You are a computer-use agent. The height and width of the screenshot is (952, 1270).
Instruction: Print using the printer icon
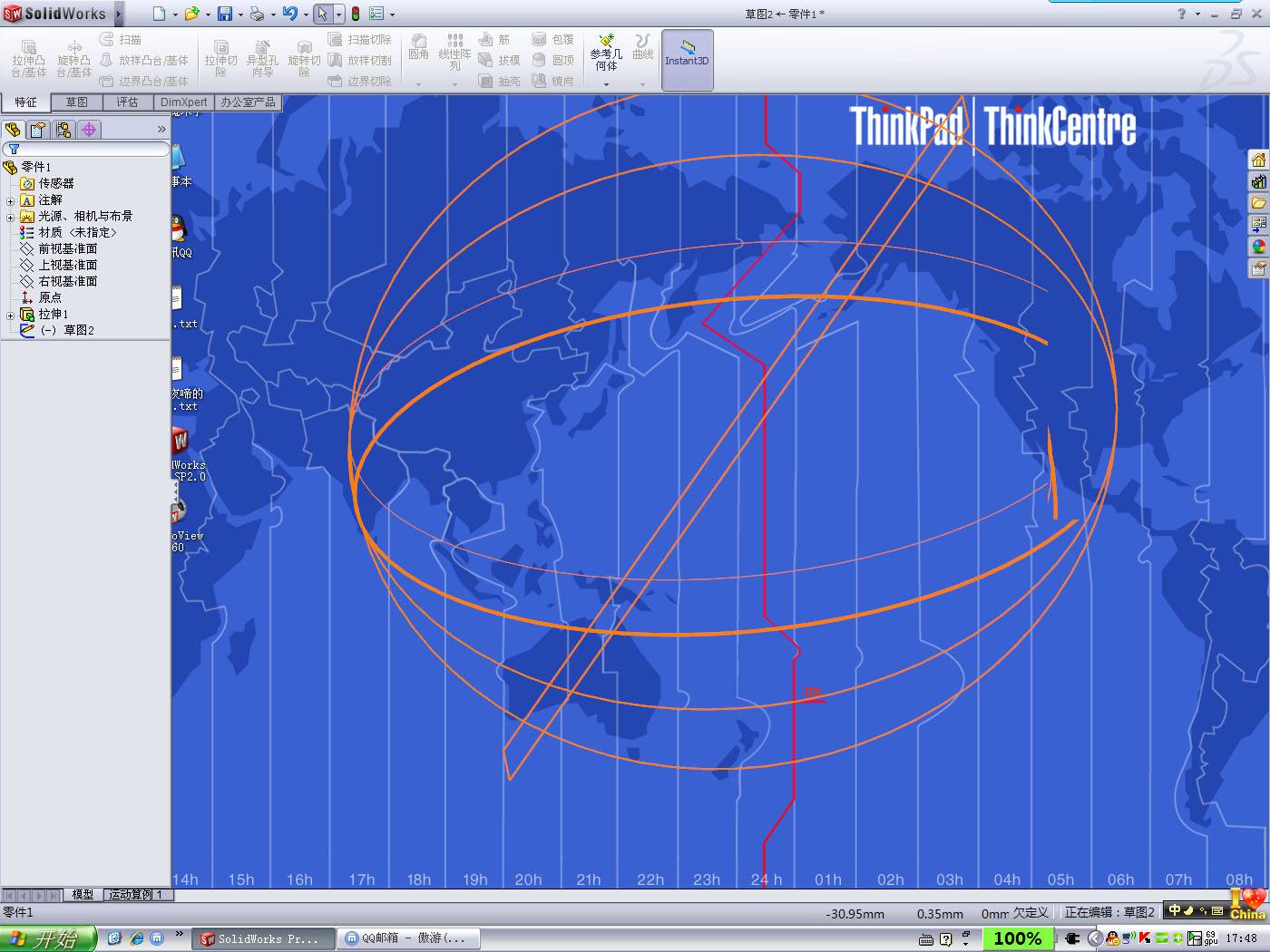point(258,14)
